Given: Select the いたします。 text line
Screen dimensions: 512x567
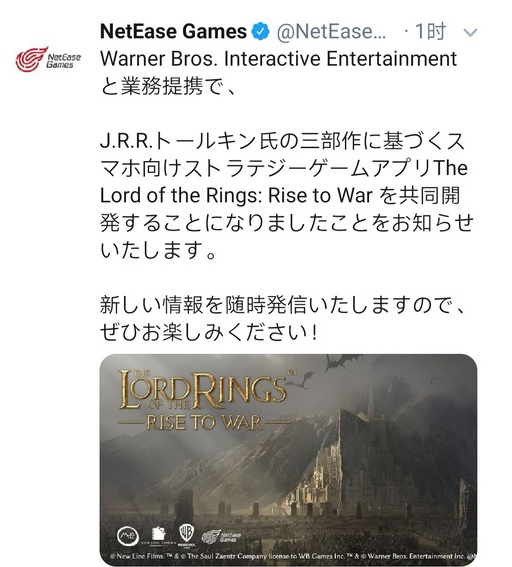Looking at the screenshot, I should pos(158,251).
